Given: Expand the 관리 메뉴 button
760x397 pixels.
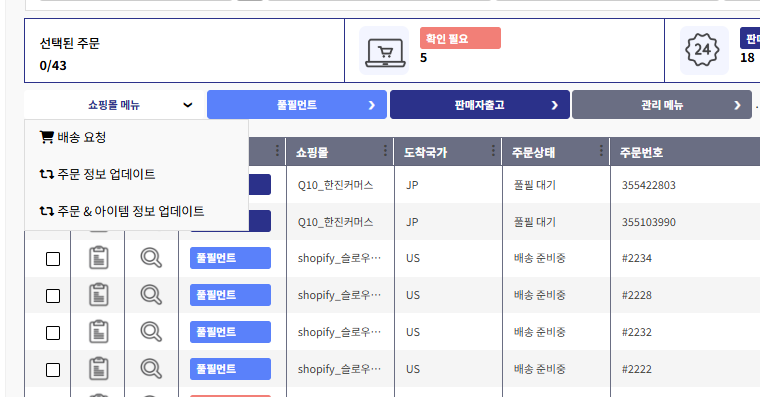Looking at the screenshot, I should pyautogui.click(x=662, y=105).
